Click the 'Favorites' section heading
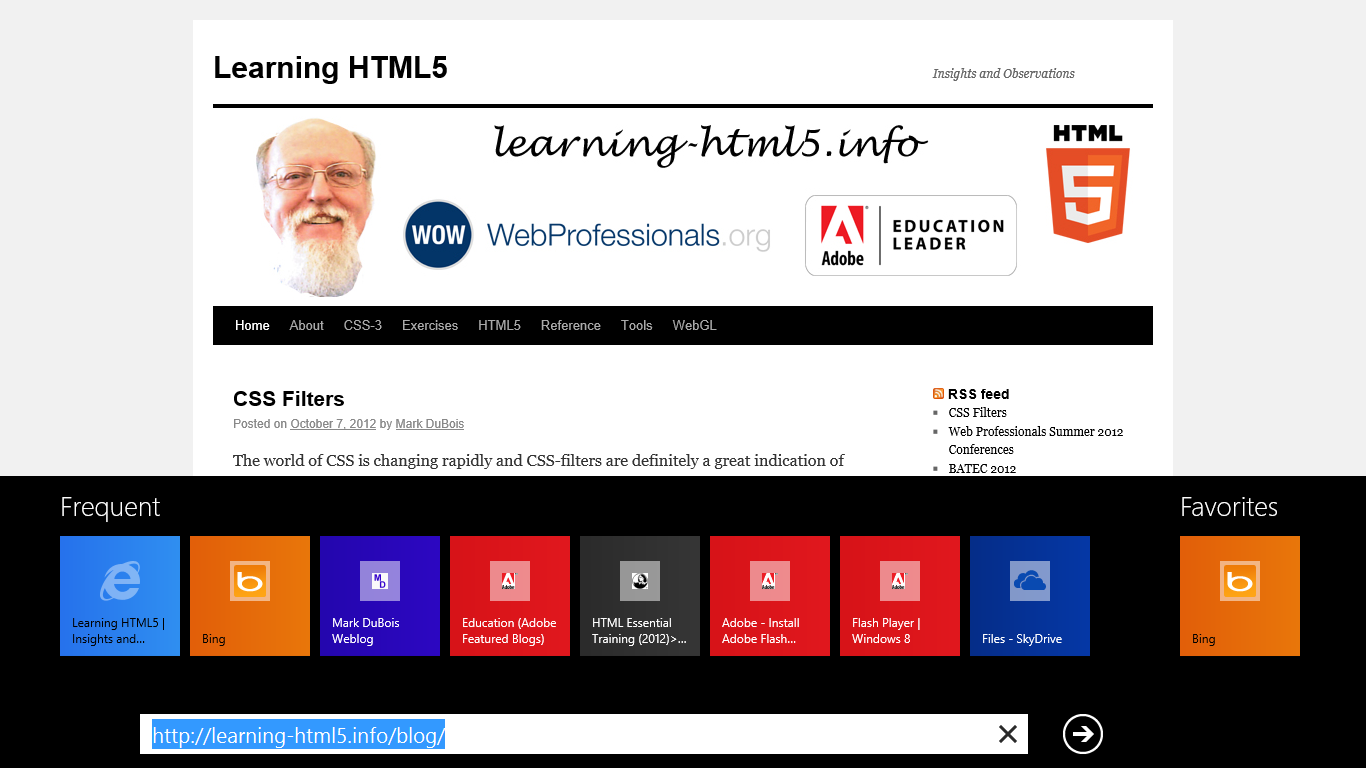 (x=1229, y=507)
